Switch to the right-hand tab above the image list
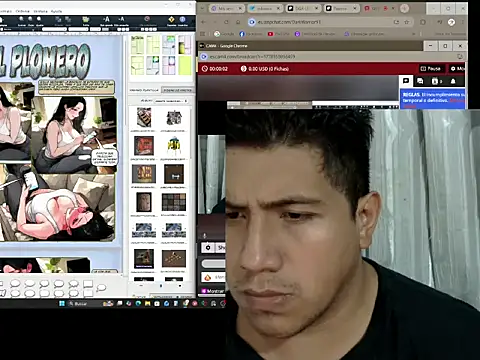Screen dimensions: 480x360 coord(177,90)
